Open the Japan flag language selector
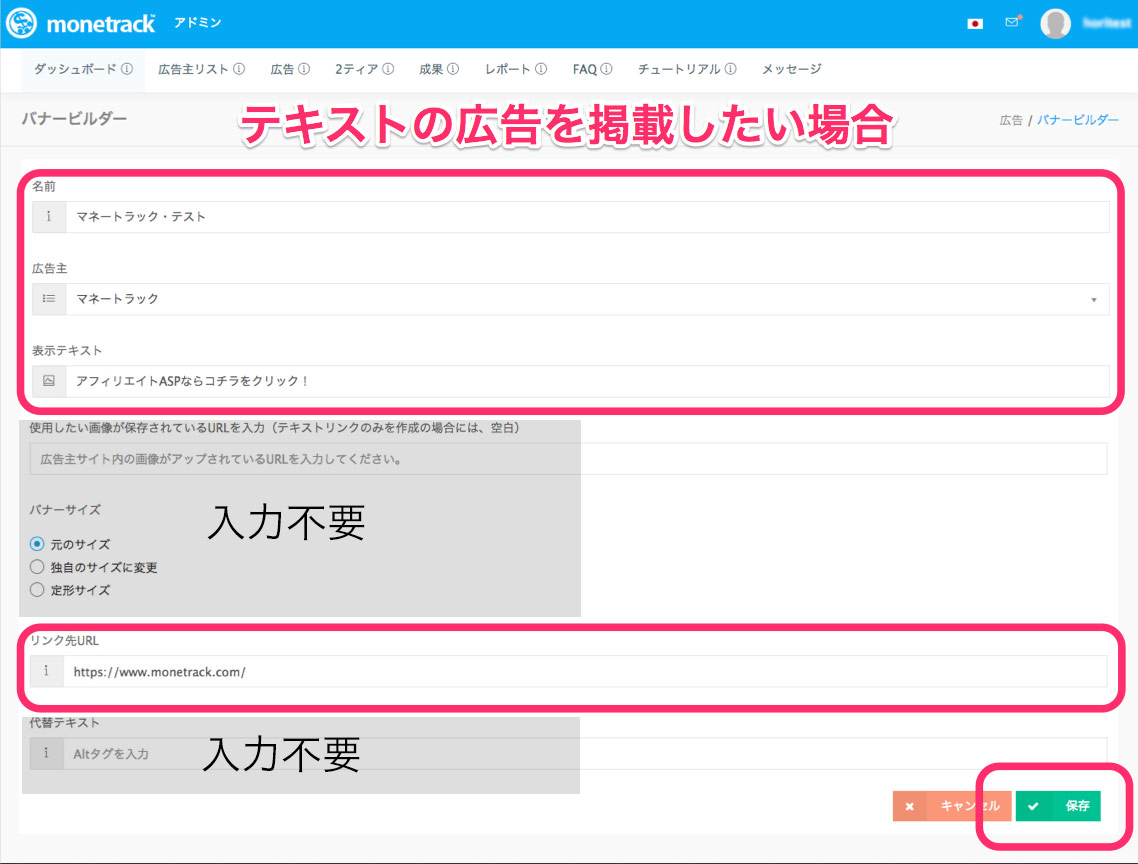Screen dimensions: 1138x864 (975, 23)
